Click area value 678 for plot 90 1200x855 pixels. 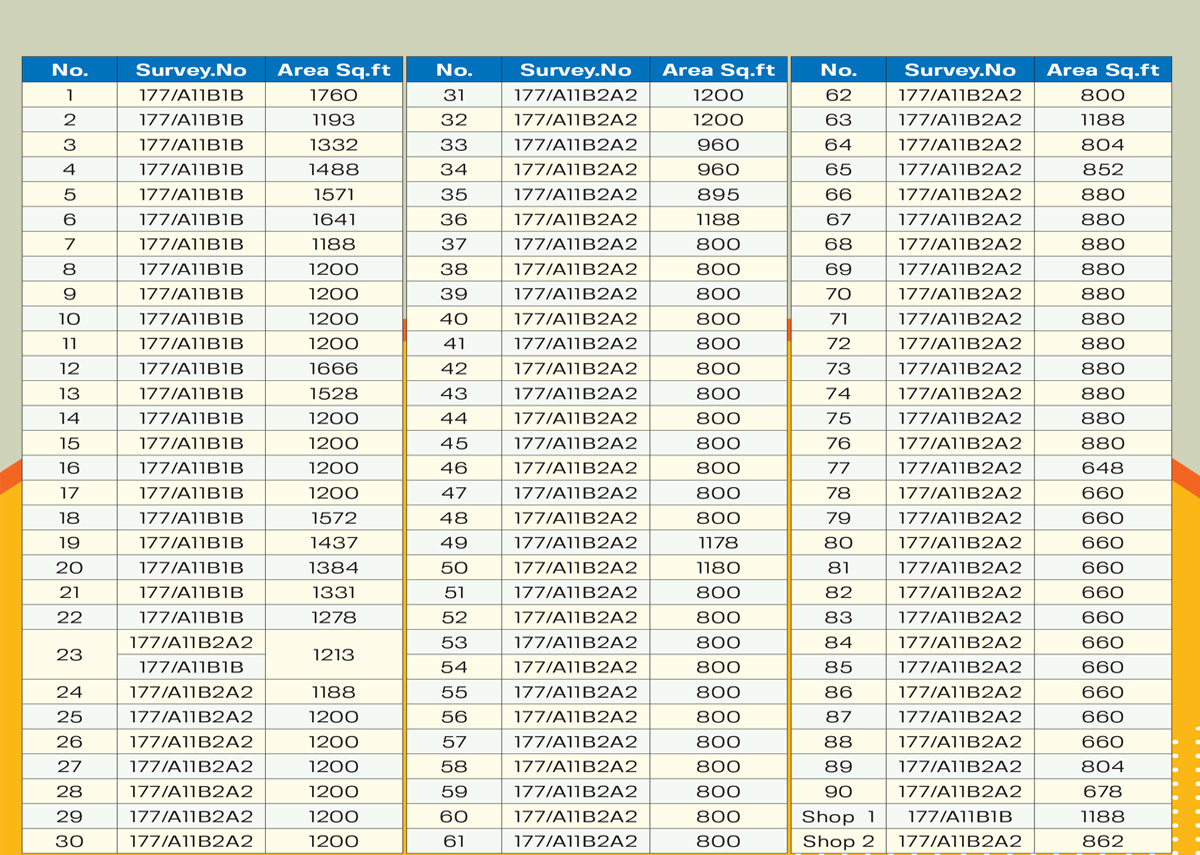[1102, 792]
